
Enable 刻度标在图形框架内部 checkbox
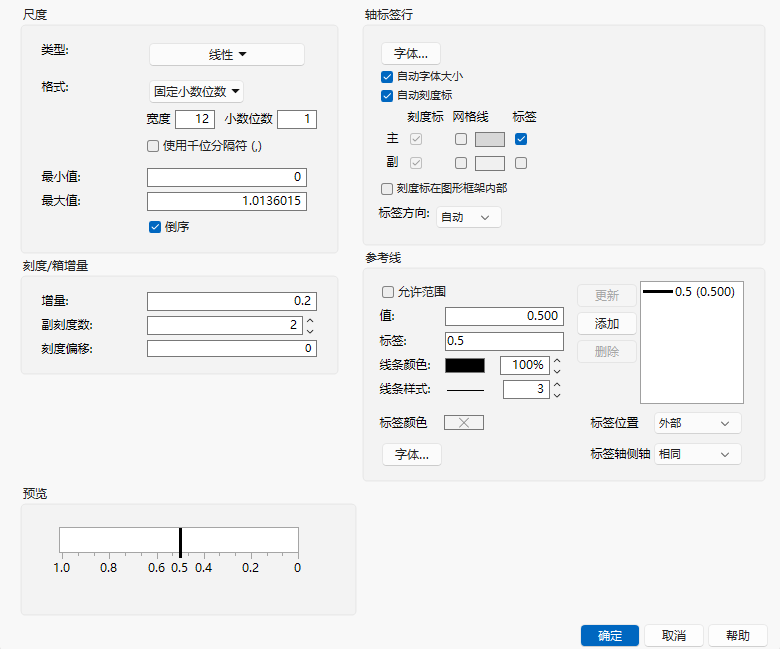click(x=387, y=189)
